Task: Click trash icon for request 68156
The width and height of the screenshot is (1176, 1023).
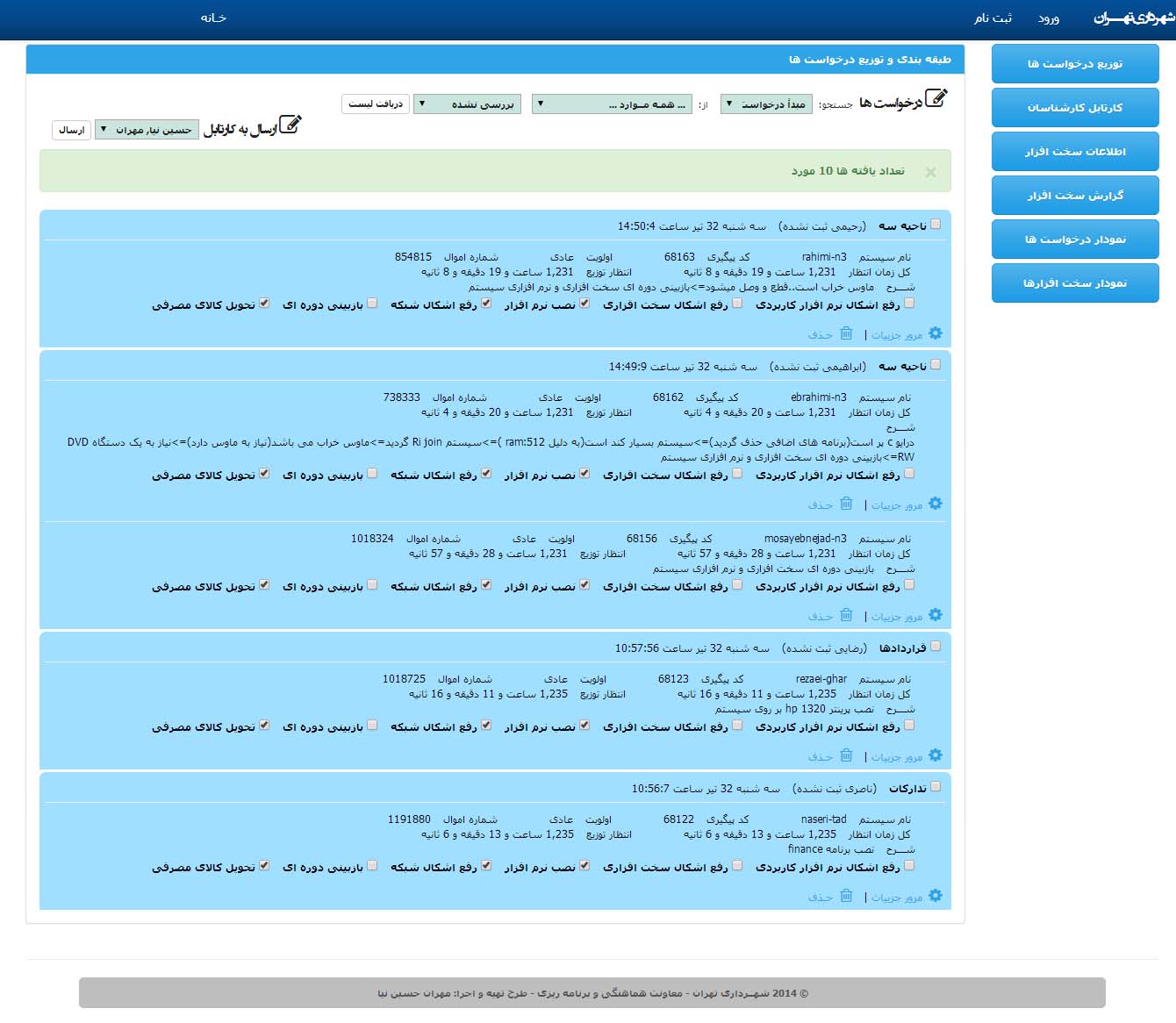Action: [x=846, y=615]
